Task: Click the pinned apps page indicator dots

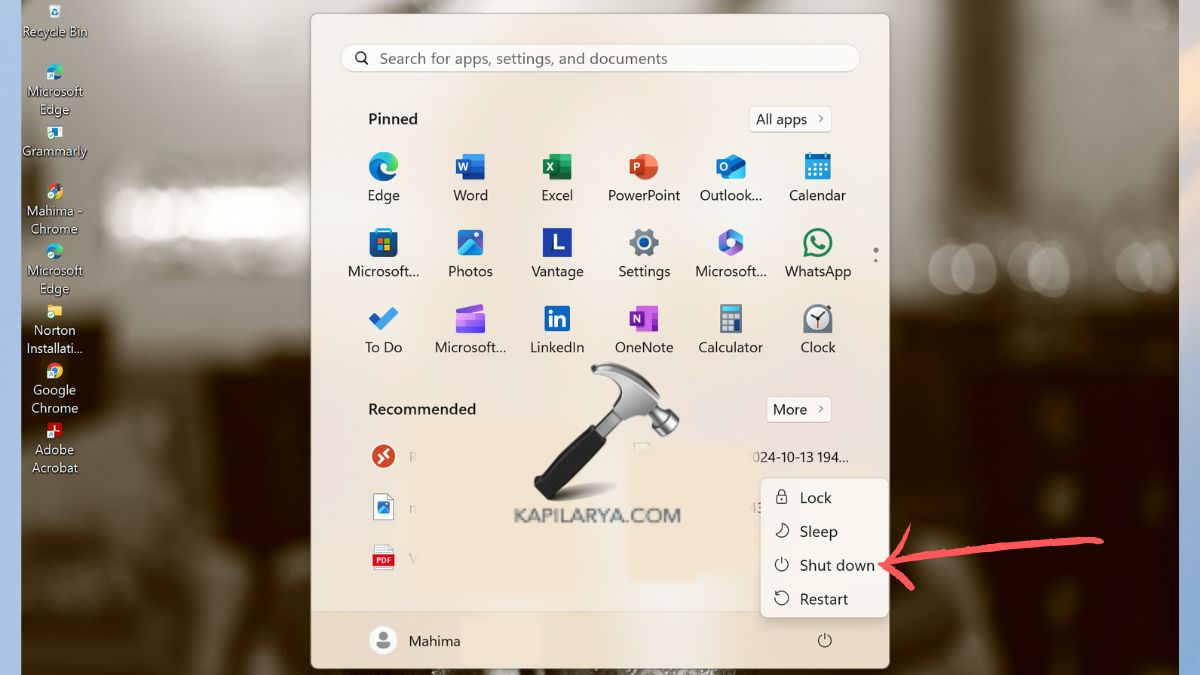Action: pos(876,255)
